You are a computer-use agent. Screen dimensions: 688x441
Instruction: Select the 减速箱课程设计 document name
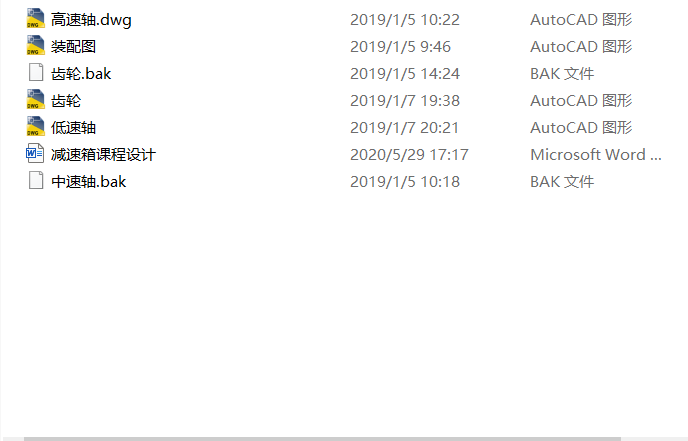pos(103,155)
